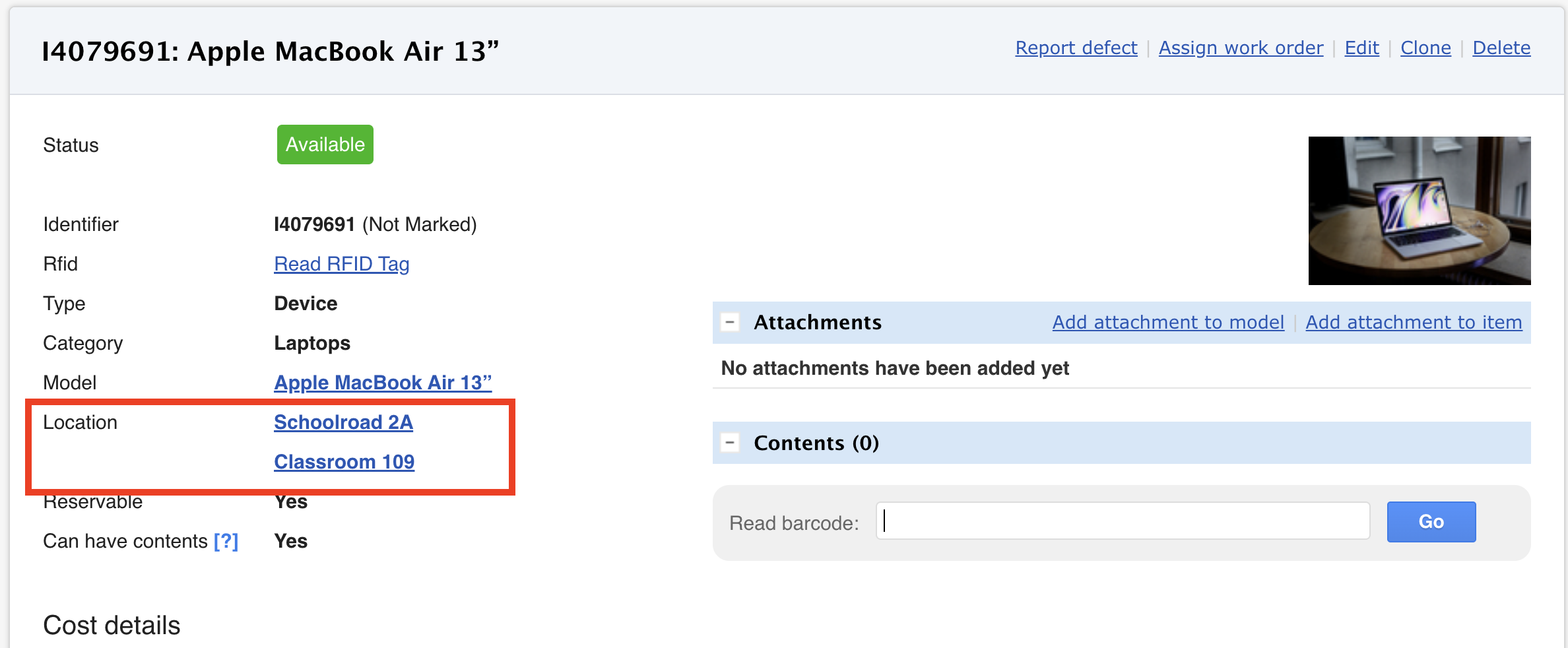This screenshot has height=648, width=1568.
Task: Clone the MacBook Air item
Action: [x=1425, y=48]
